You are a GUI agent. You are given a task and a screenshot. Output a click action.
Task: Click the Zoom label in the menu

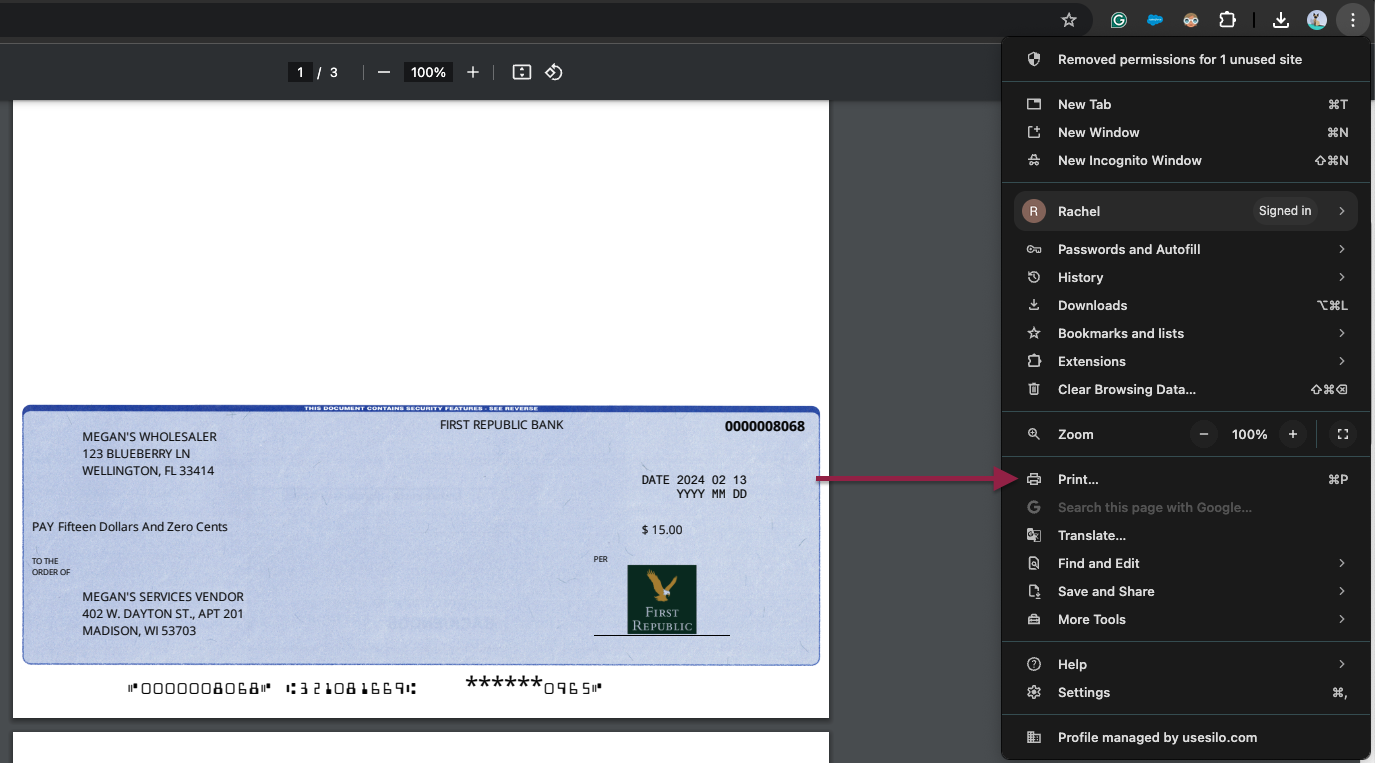(x=1076, y=434)
